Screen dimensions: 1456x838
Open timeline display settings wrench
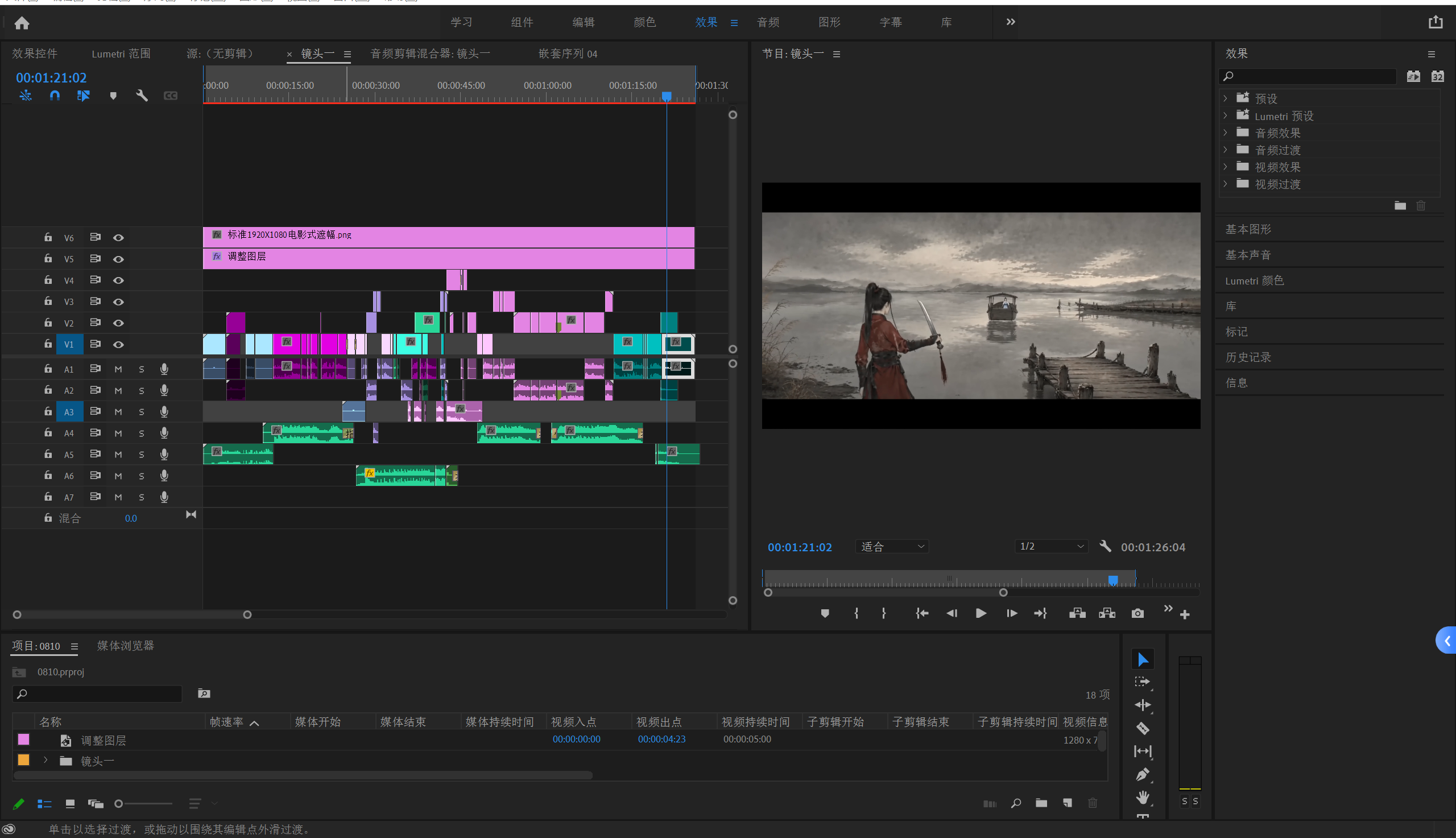142,96
